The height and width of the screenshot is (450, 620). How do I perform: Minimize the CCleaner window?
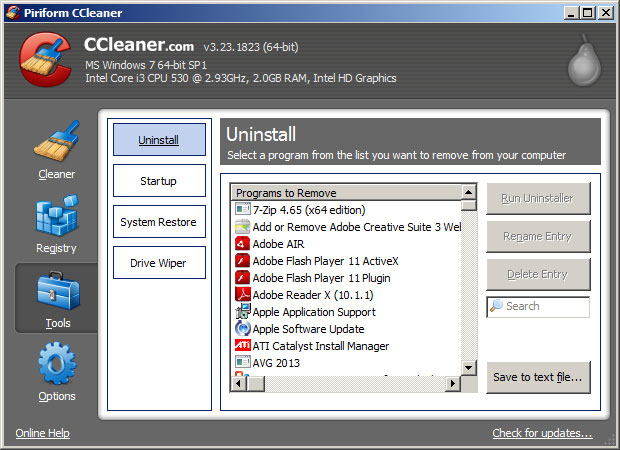click(x=570, y=13)
